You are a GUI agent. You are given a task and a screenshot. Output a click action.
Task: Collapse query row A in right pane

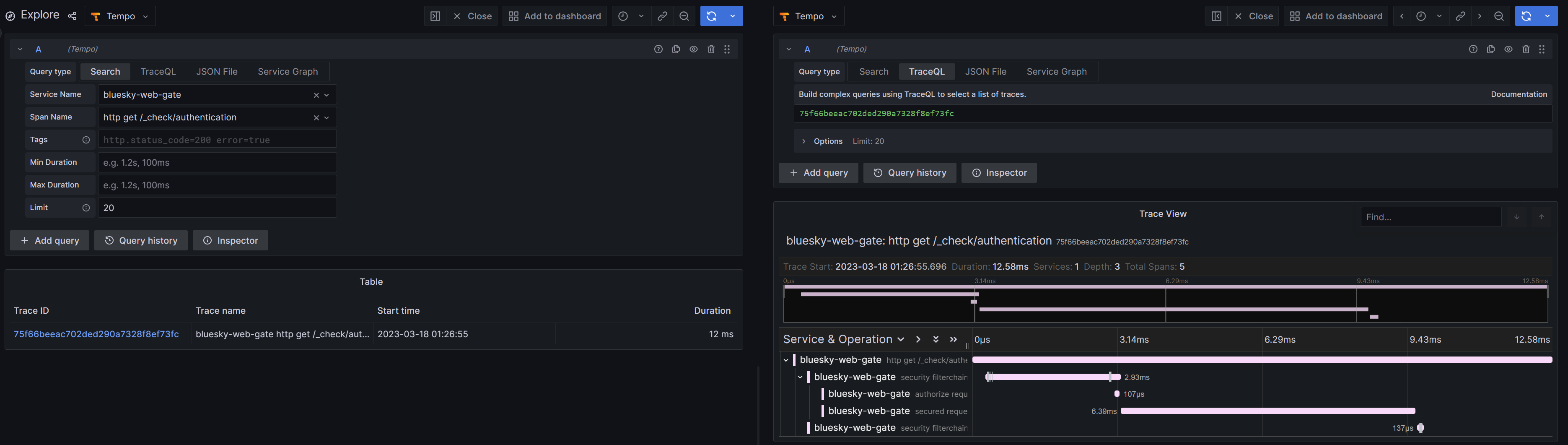[789, 49]
